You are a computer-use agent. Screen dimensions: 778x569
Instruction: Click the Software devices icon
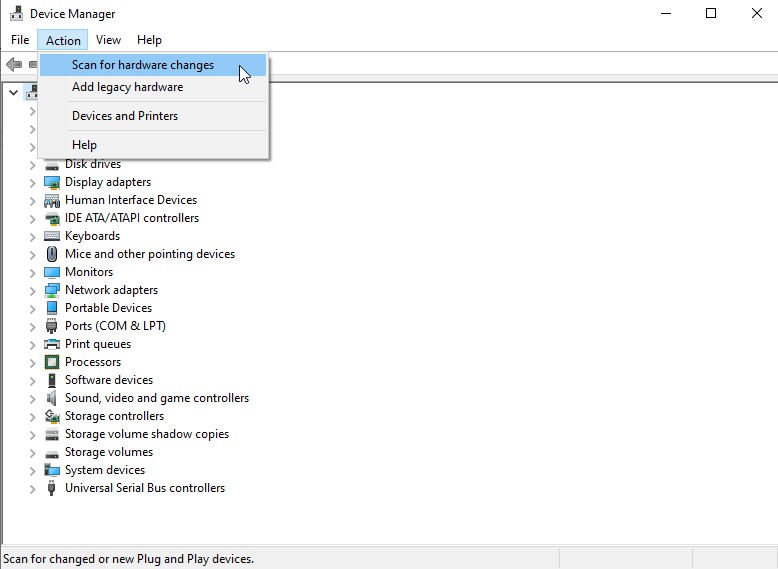pyautogui.click(x=52, y=380)
